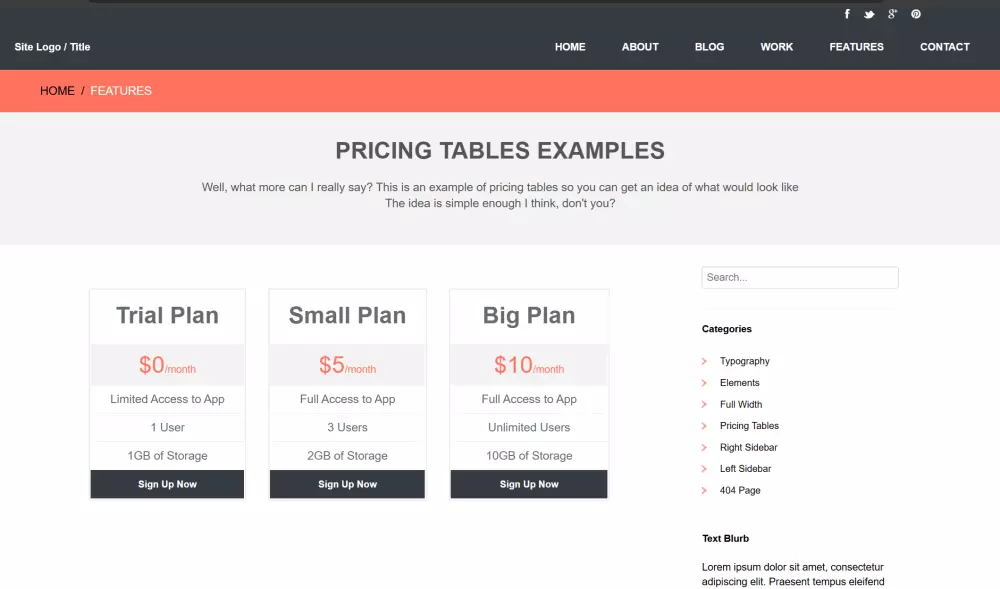Image resolution: width=1000 pixels, height=589 pixels.
Task: Click the arrow icon beside Typography
Action: pos(704,361)
